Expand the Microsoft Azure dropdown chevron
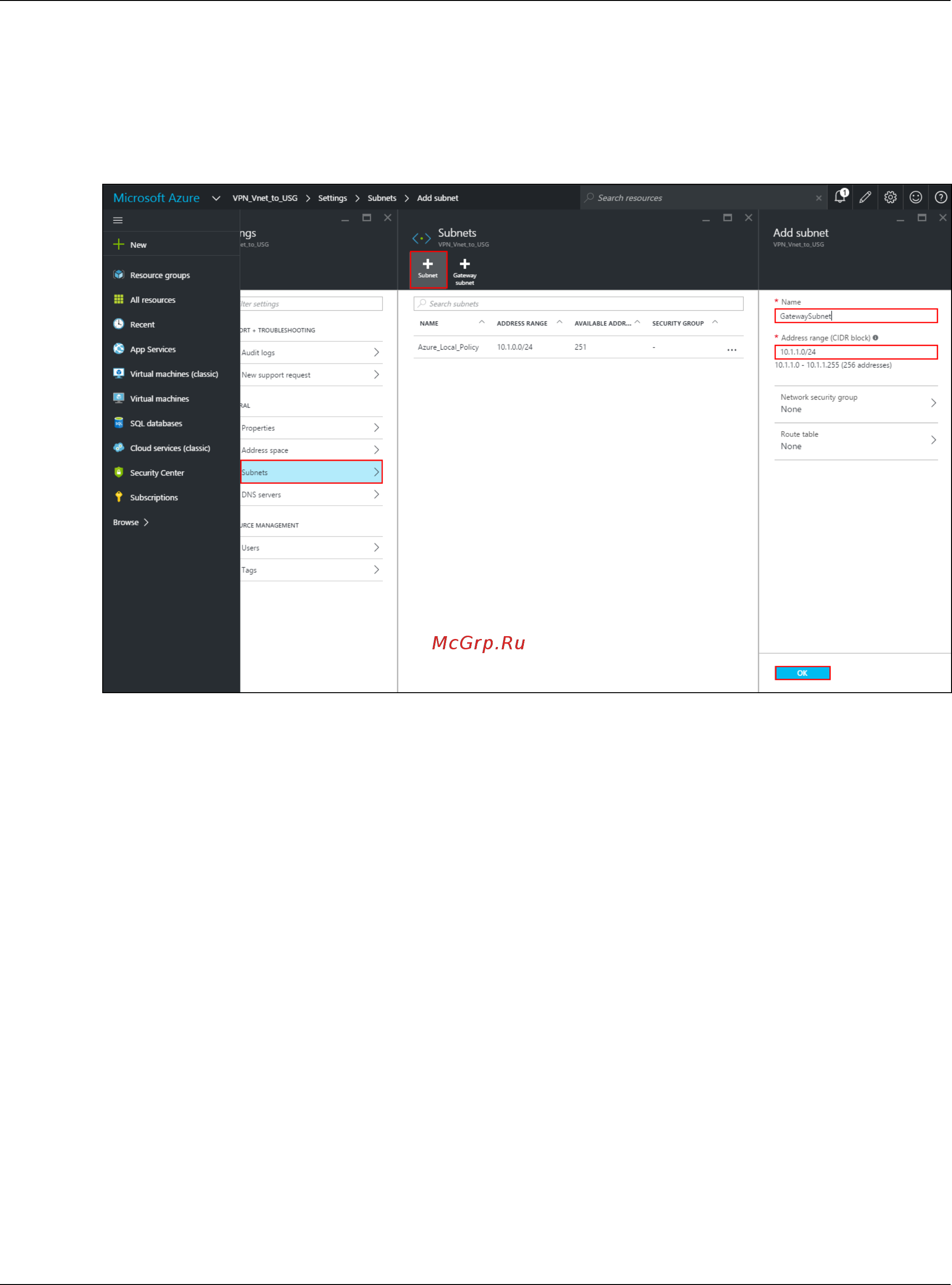The width and height of the screenshot is (952, 1285). [x=216, y=198]
